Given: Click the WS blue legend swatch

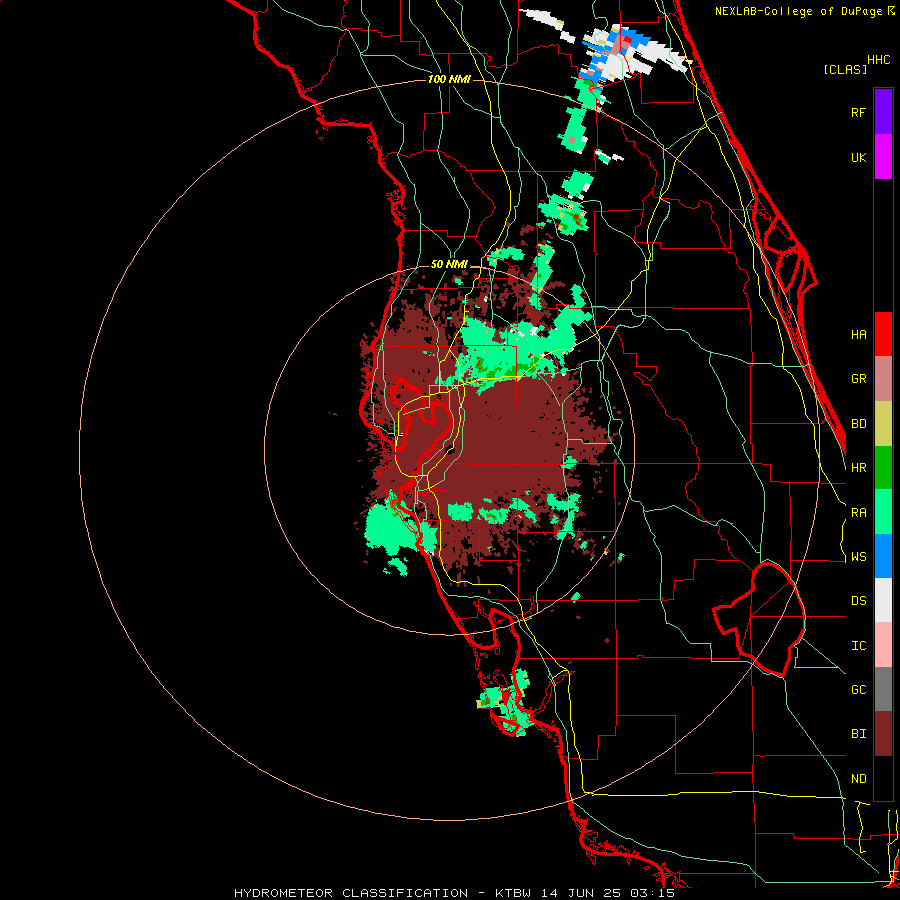Looking at the screenshot, I should [x=883, y=556].
